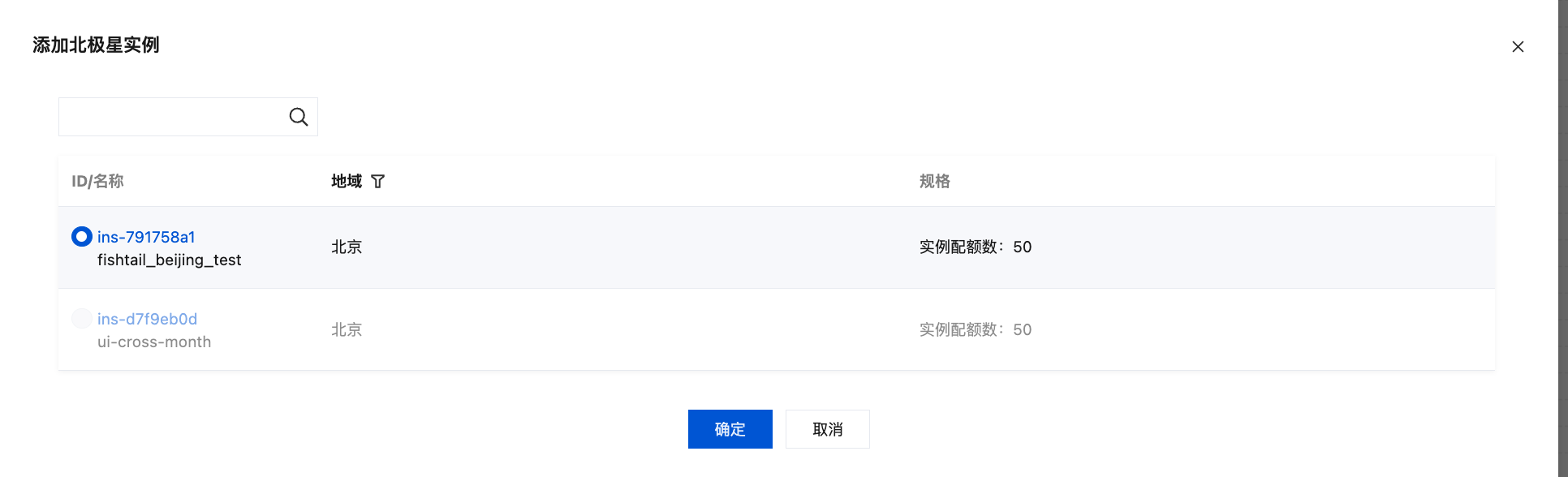1568x477 pixels.
Task: Click the ui-cross-month instance name
Action: click(x=154, y=342)
